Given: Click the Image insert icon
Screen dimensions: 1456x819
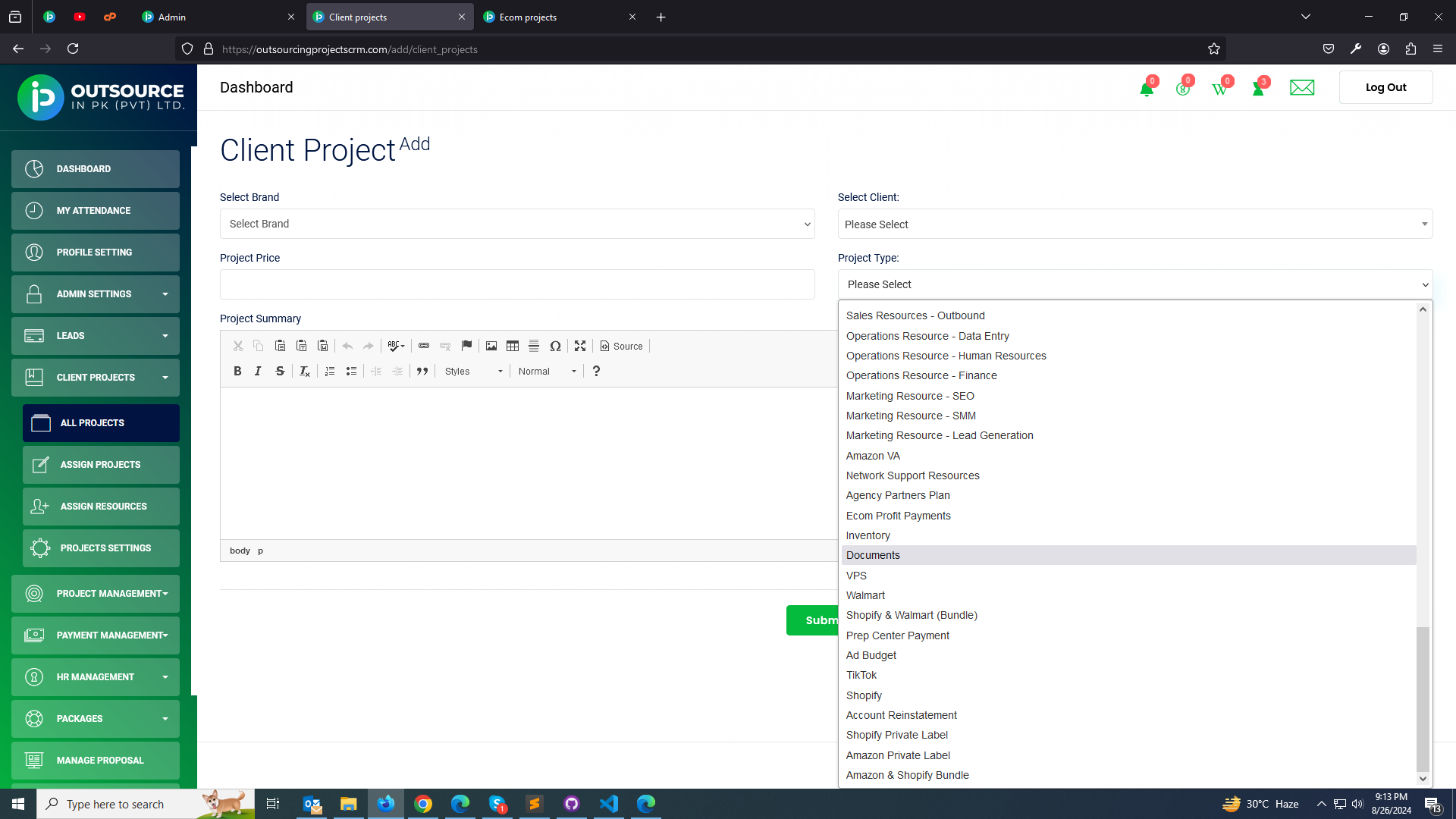Looking at the screenshot, I should pyautogui.click(x=491, y=346).
